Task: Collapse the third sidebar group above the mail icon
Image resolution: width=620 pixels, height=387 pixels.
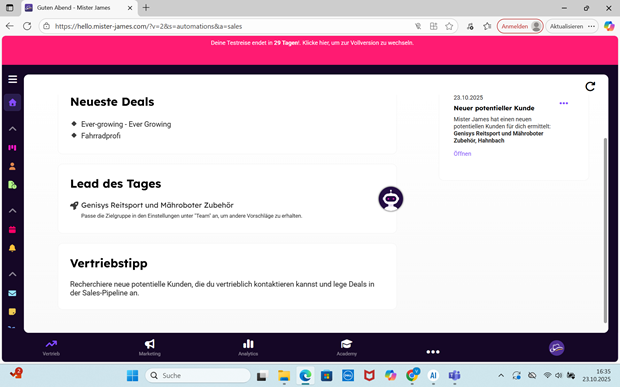Action: (x=13, y=274)
